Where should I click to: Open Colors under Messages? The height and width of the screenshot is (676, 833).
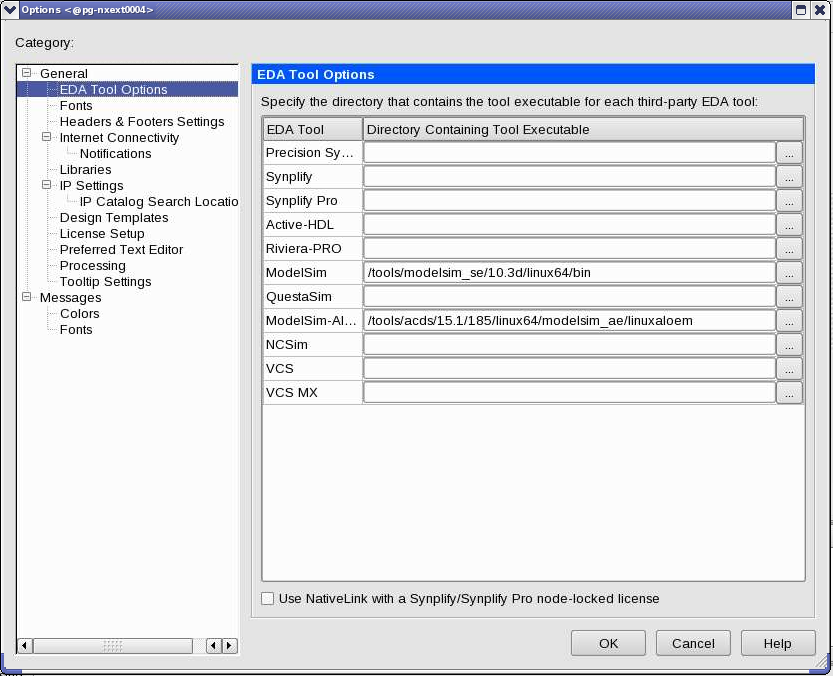pyautogui.click(x=80, y=314)
